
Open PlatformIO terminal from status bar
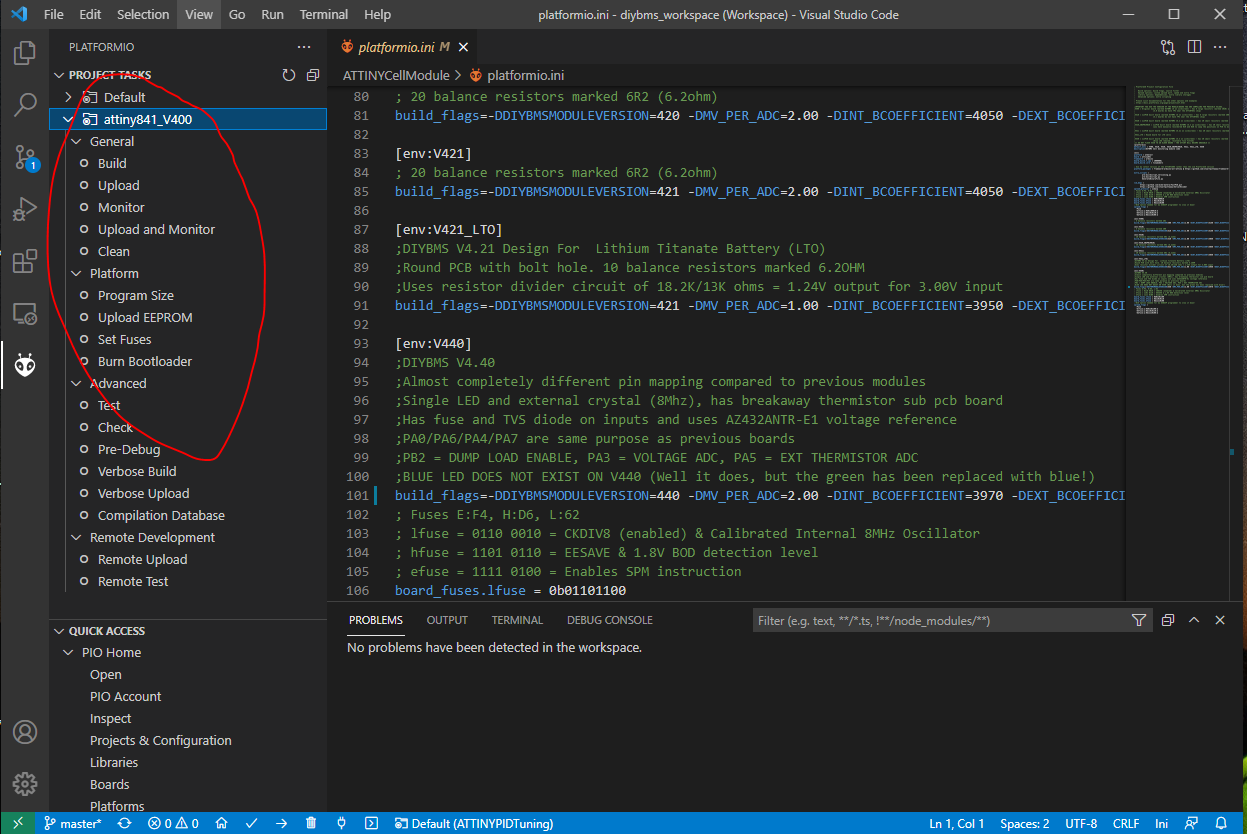click(x=371, y=823)
